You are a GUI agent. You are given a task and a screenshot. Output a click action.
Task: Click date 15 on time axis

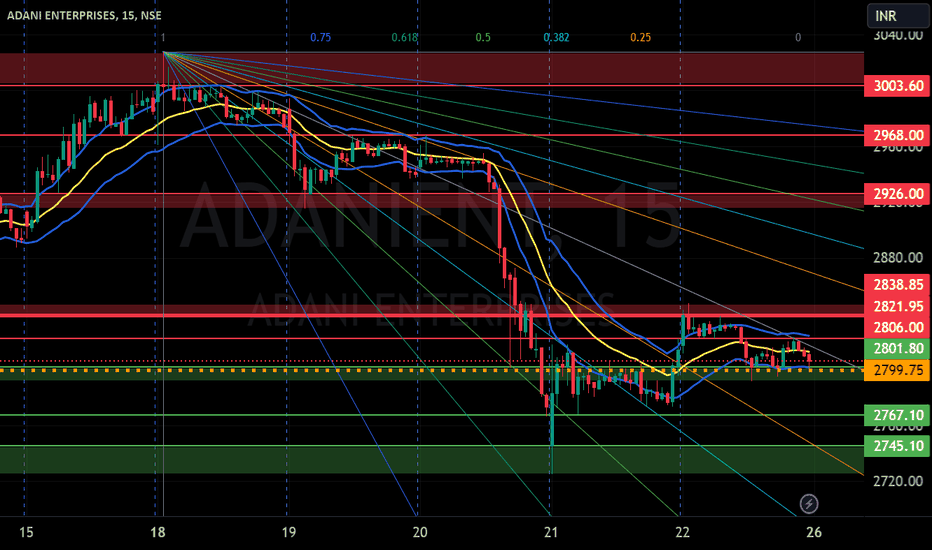click(x=26, y=532)
